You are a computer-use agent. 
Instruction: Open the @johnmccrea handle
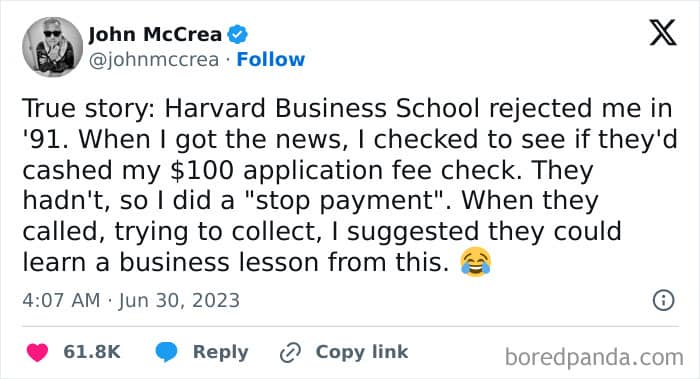(x=154, y=60)
